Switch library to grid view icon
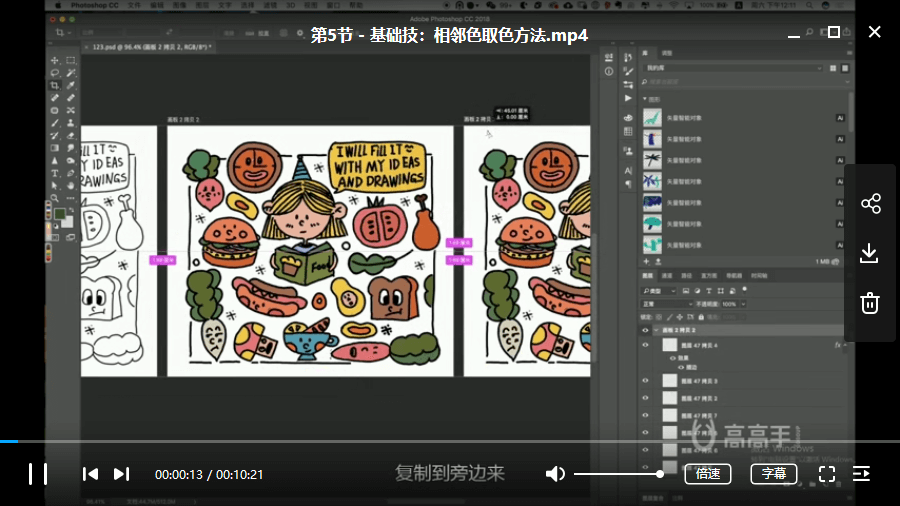The height and width of the screenshot is (506, 900). tap(833, 68)
